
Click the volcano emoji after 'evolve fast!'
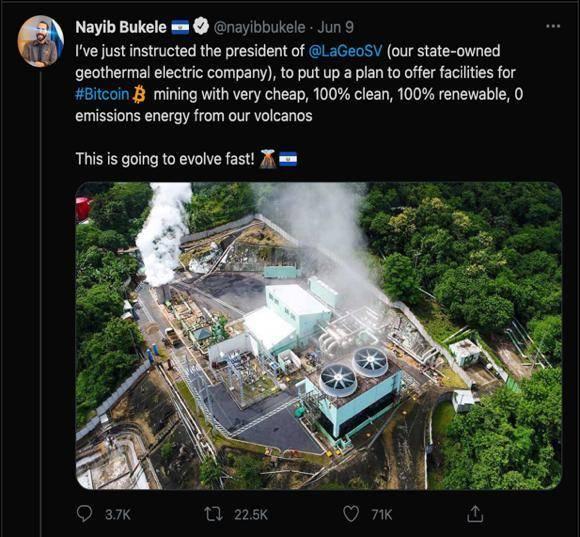point(267,159)
